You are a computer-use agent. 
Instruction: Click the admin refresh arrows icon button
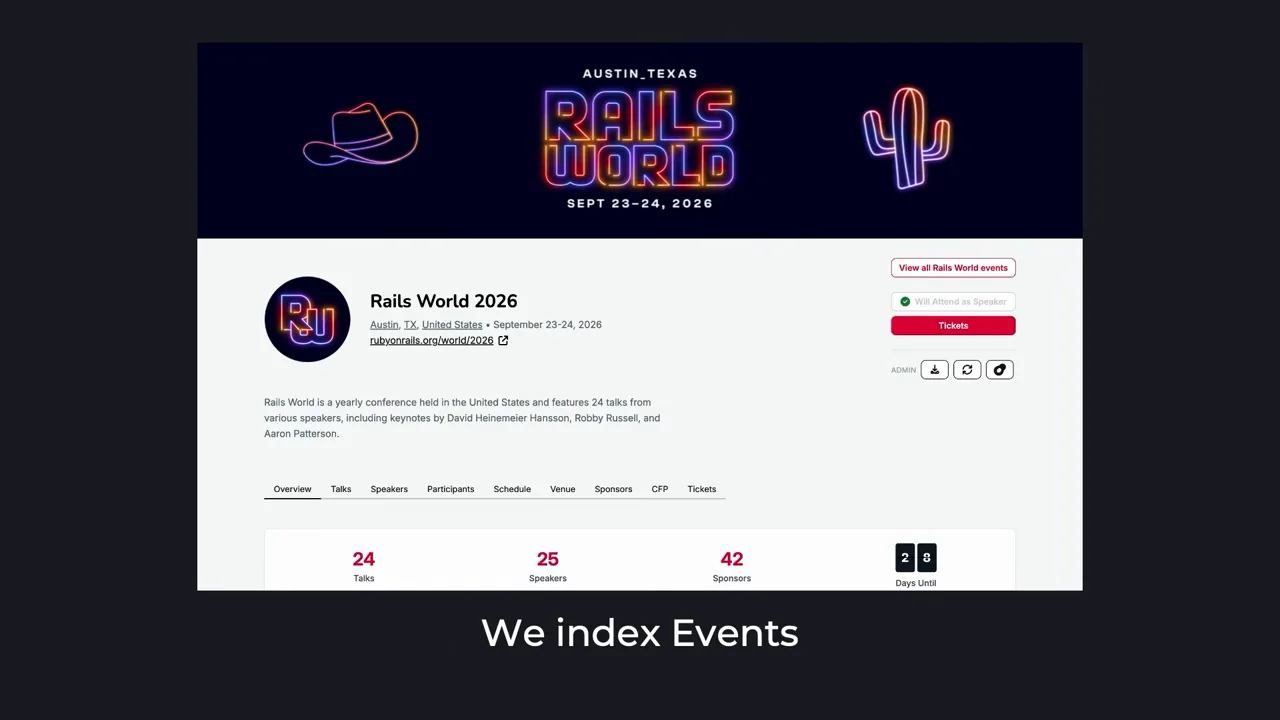coord(967,370)
